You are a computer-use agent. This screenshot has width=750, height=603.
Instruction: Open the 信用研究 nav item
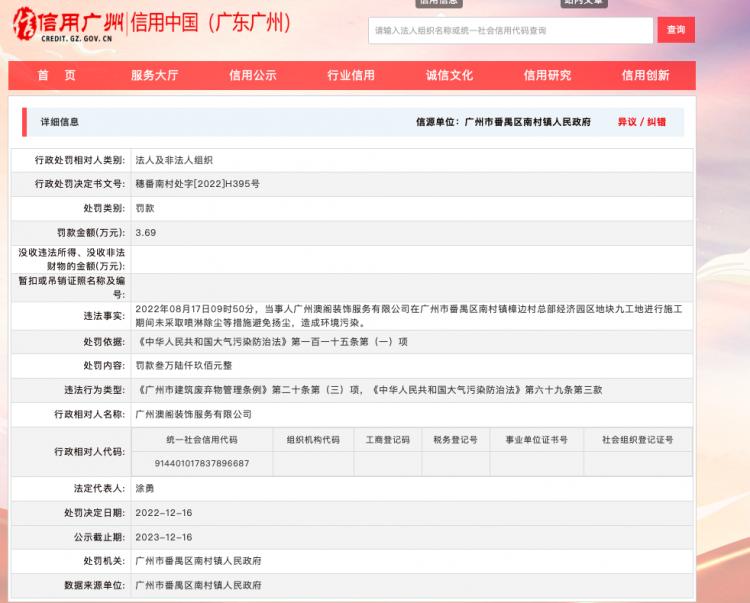(547, 75)
